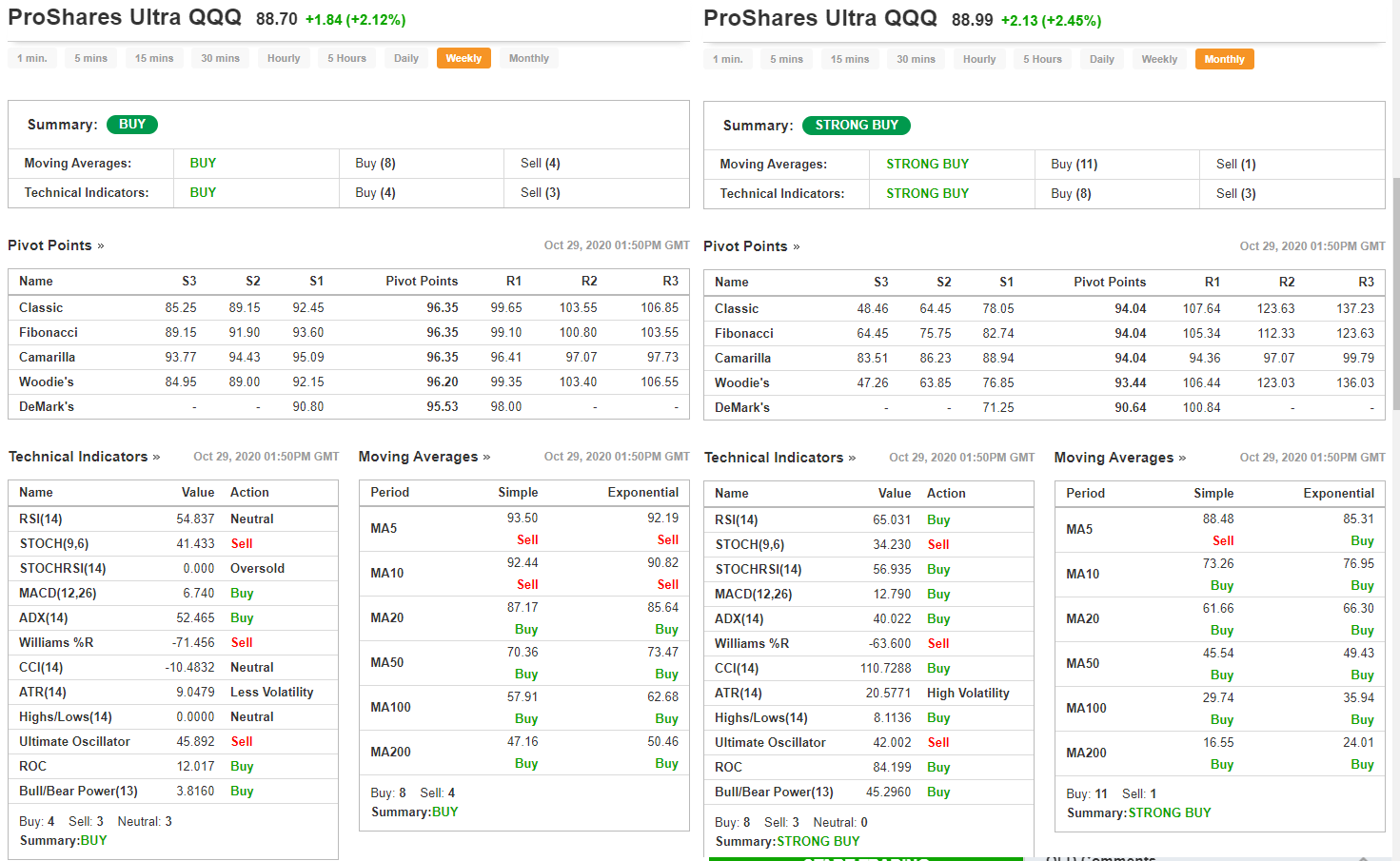The width and height of the screenshot is (1400, 861).
Task: Select the 5 Hours tab in the left panel
Action: [347, 58]
